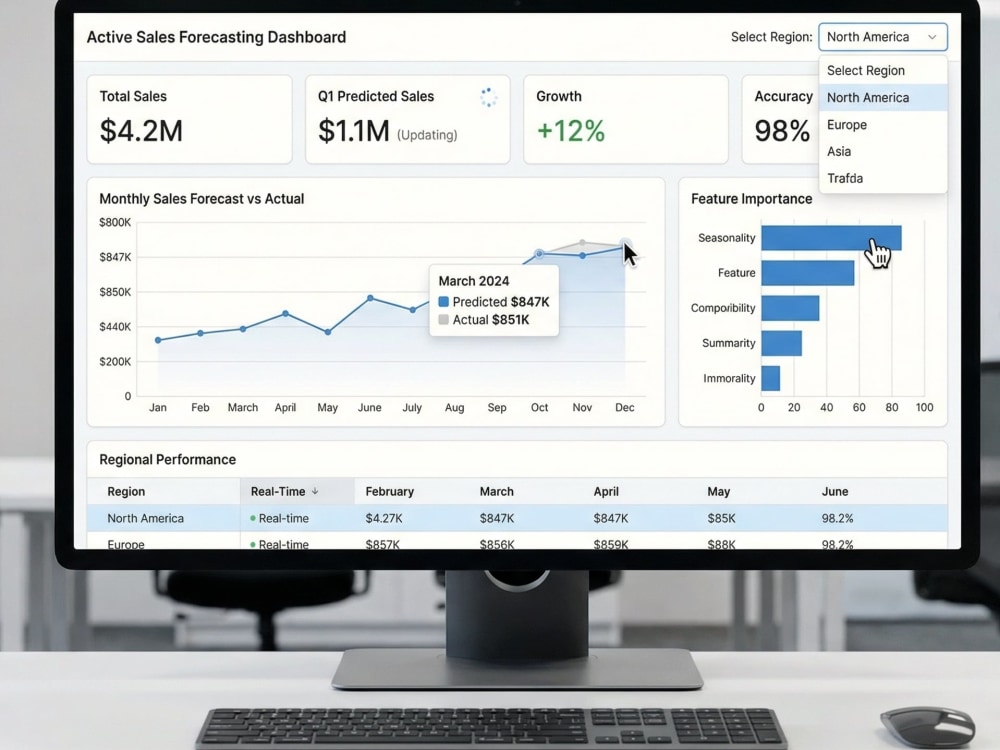Select the North America table row name

tap(145, 518)
